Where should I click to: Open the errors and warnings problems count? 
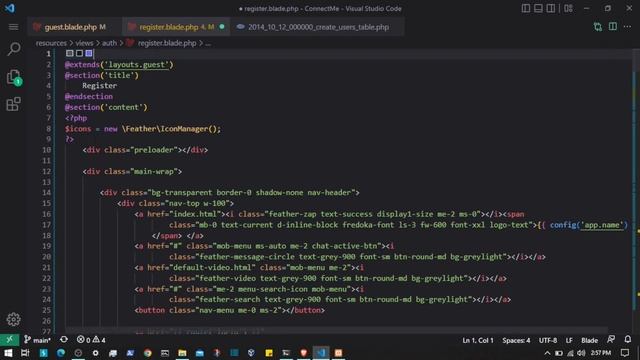pos(91,340)
